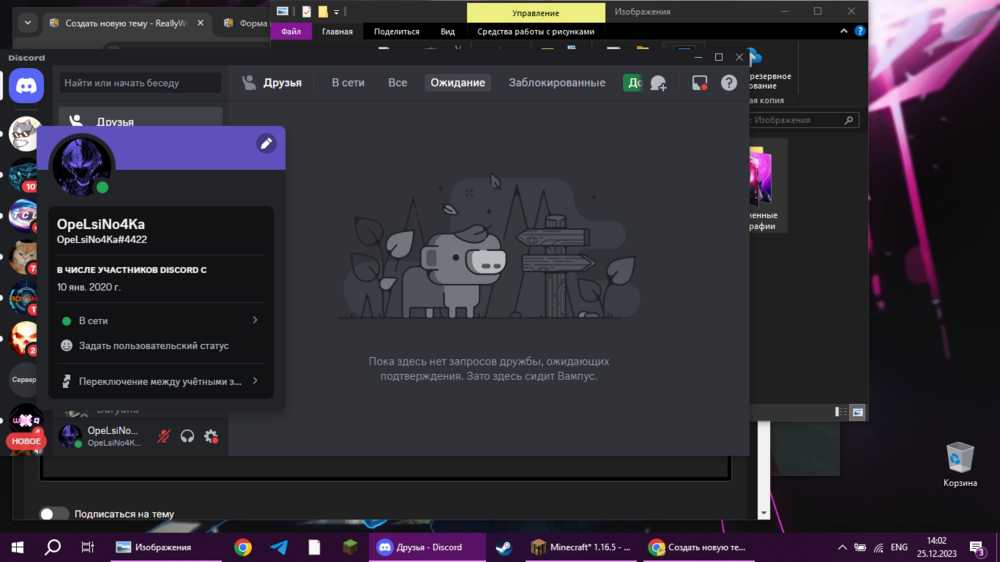Open 'Главная' ribbon tab in Explorer
Screen dimensions: 1000x562
[337, 31]
